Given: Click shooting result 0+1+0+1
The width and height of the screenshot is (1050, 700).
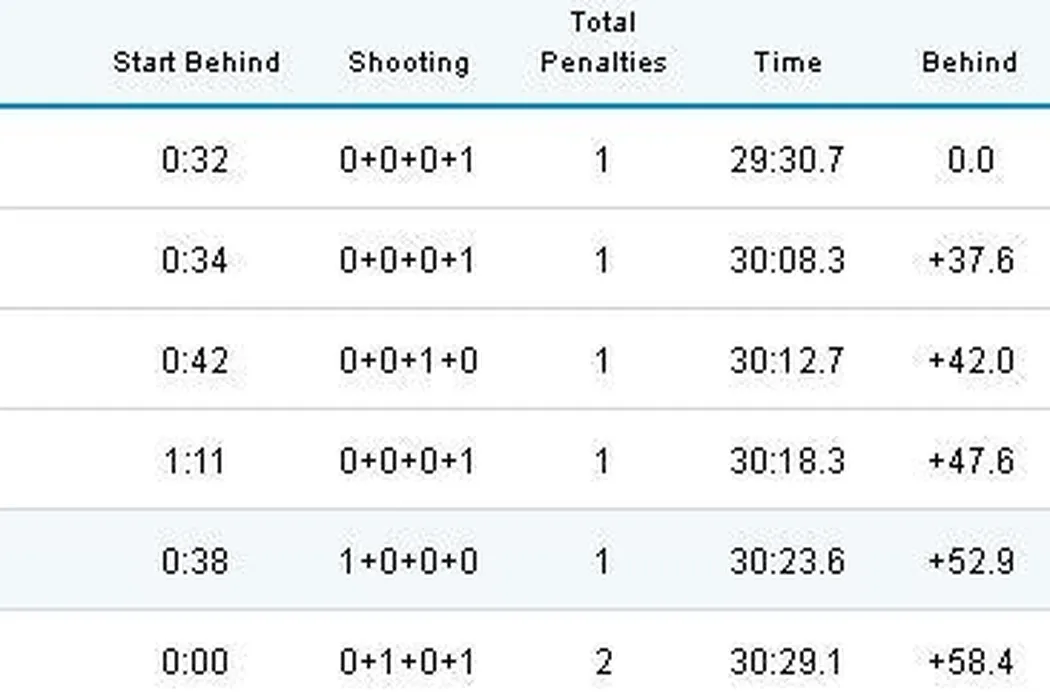Looking at the screenshot, I should pyautogui.click(x=408, y=661).
